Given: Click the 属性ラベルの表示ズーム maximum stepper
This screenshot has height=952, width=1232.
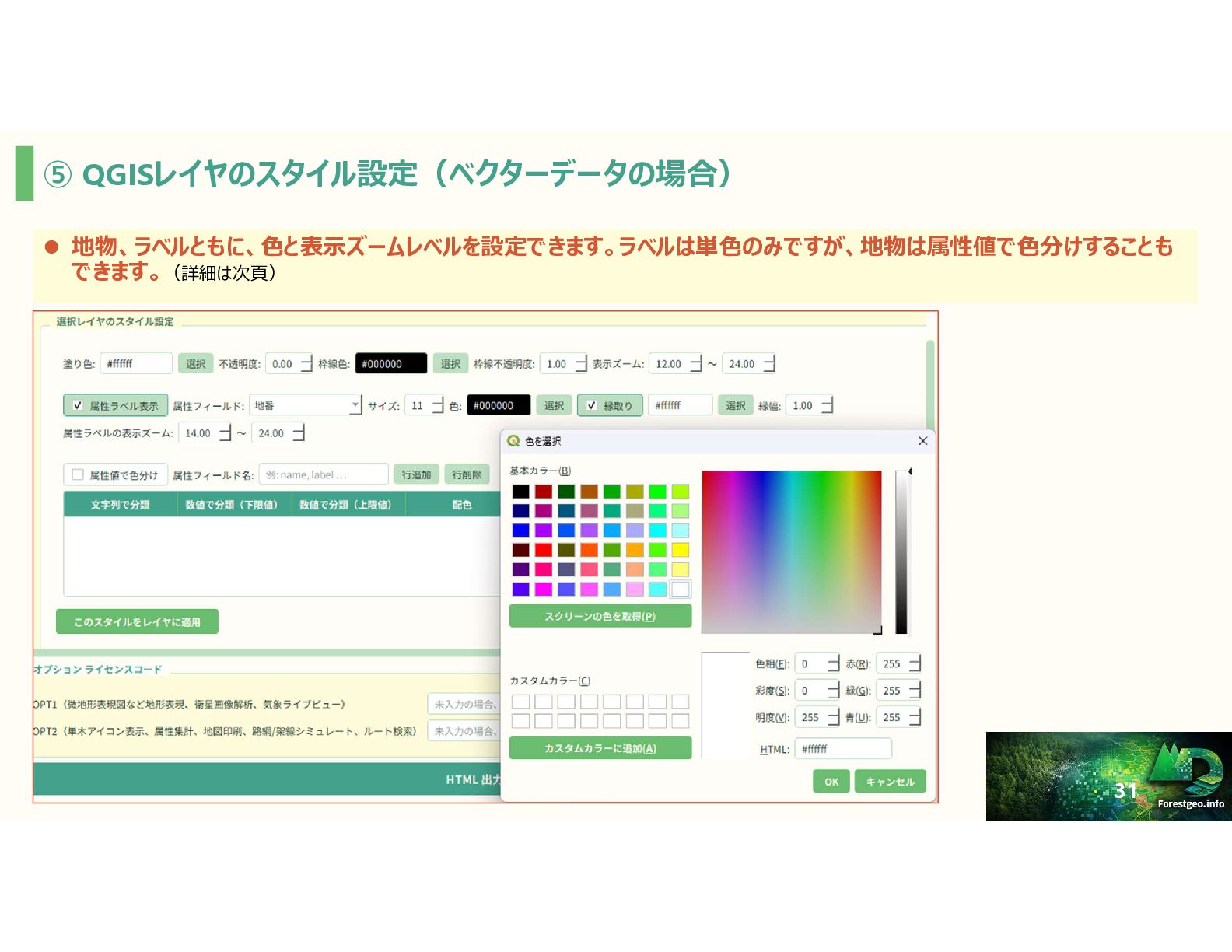Looking at the screenshot, I should (x=298, y=432).
